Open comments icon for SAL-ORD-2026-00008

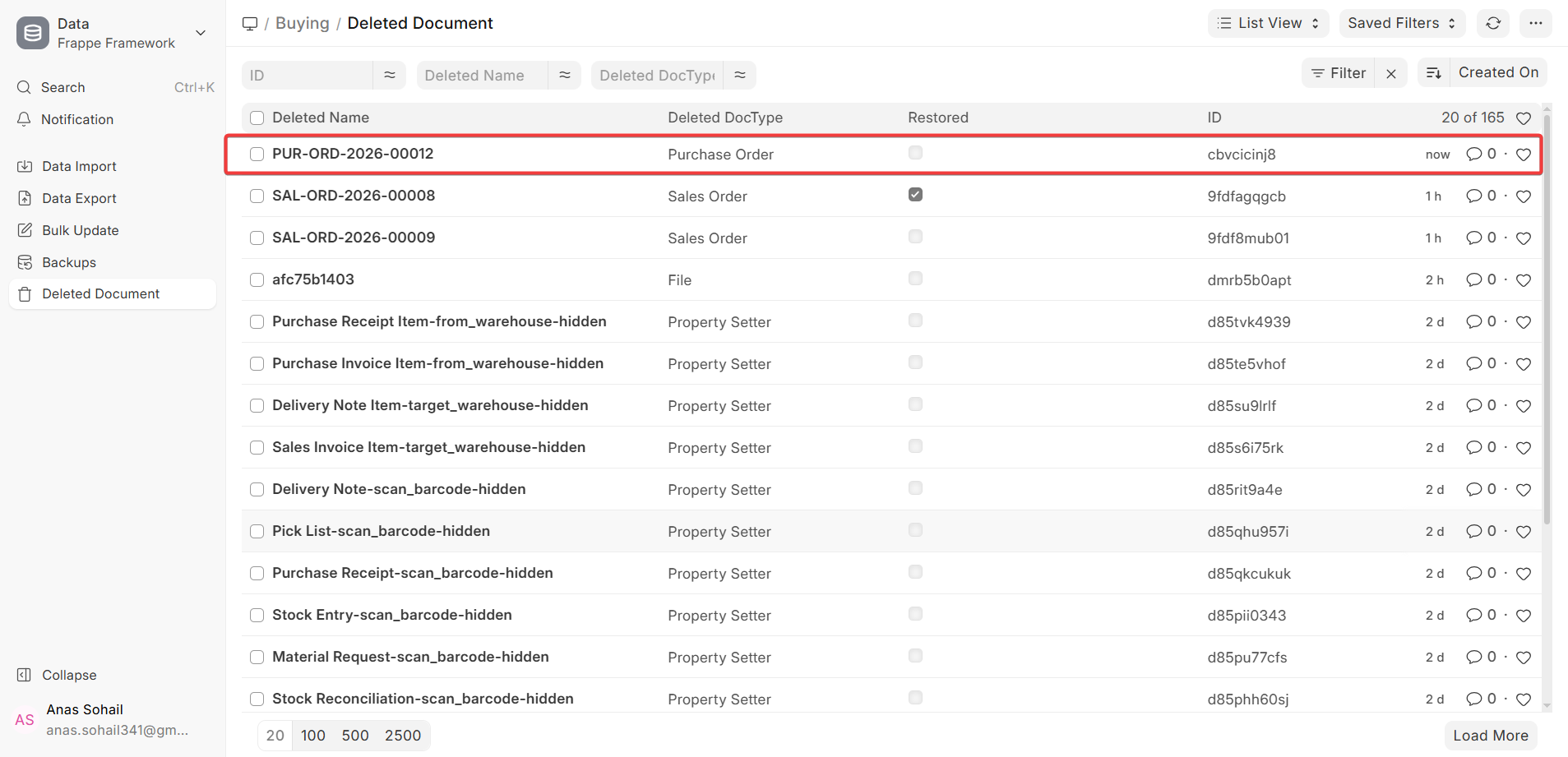coord(1473,196)
